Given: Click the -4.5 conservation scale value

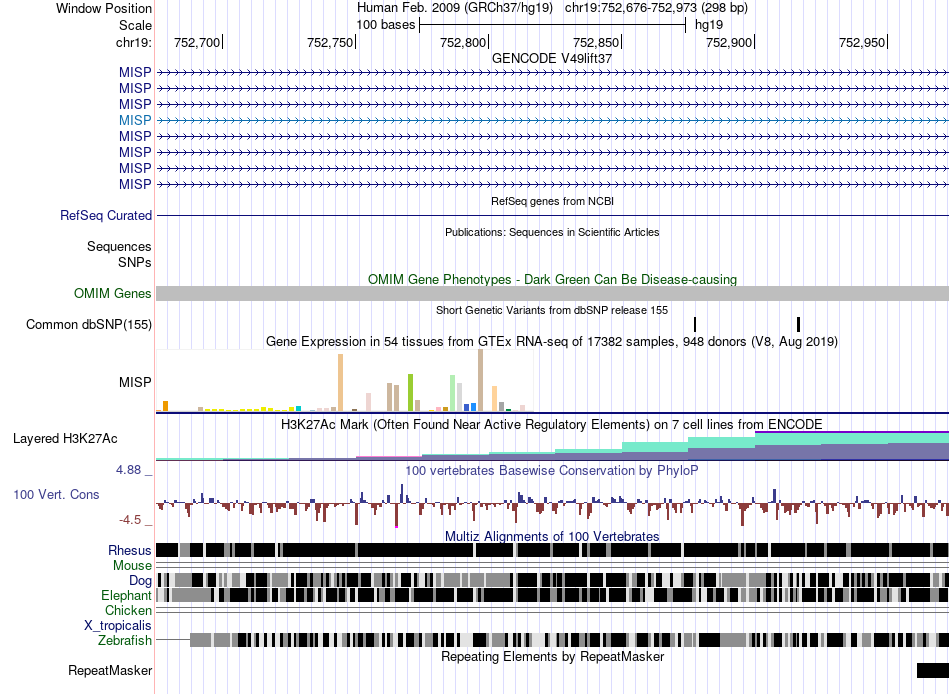Looking at the screenshot, I should 130,520.
